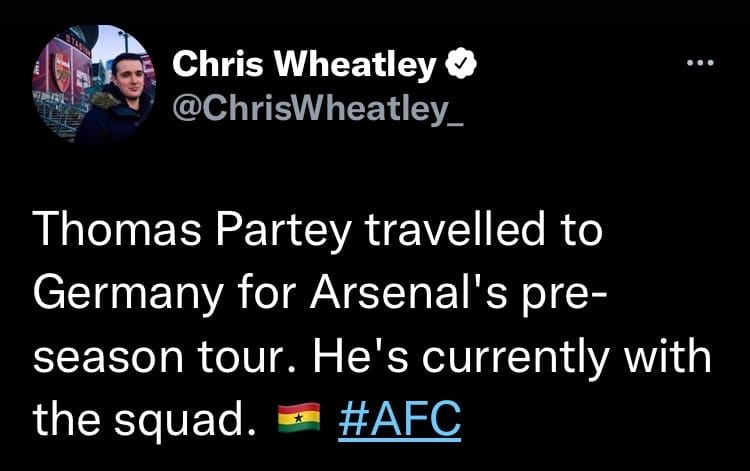Viewport: 750px width, 471px height.
Task: Click the verified badge beside Chris Wheatley
Action: (457, 66)
